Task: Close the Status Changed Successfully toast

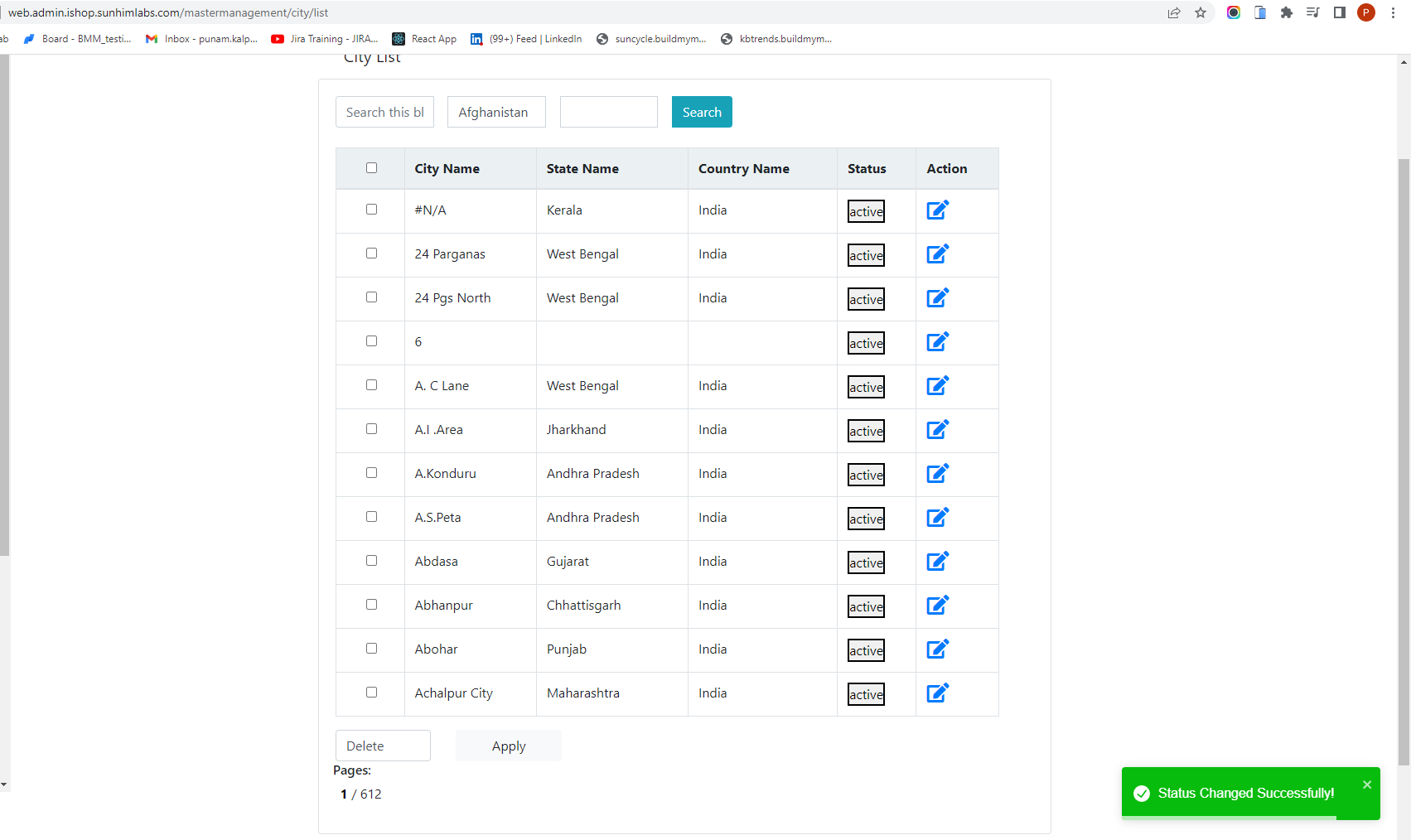Action: point(1367,784)
